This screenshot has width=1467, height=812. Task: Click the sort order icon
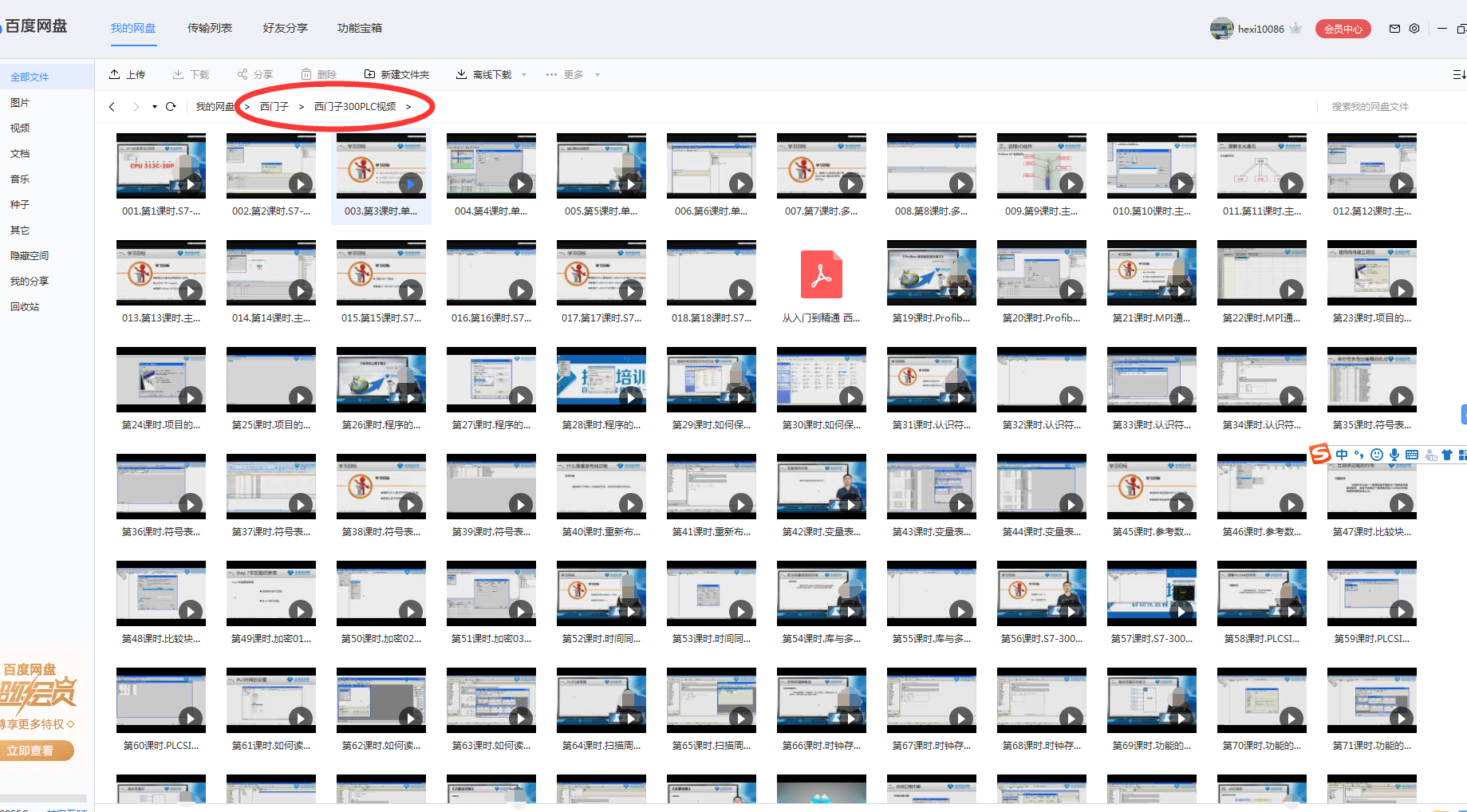1459,74
